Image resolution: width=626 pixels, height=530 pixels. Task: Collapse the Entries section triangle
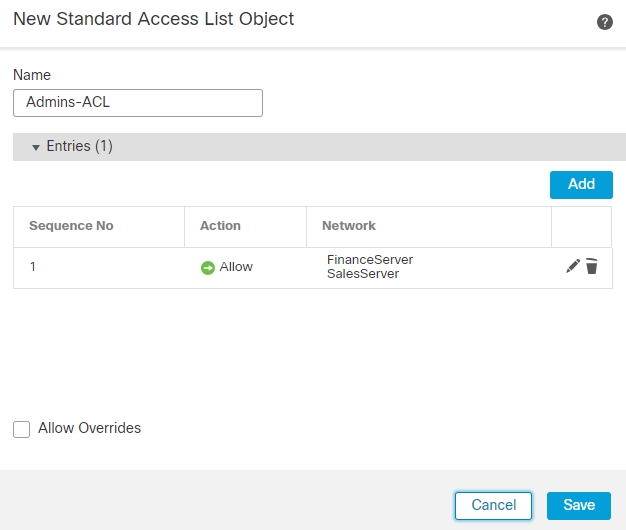pyautogui.click(x=36, y=147)
